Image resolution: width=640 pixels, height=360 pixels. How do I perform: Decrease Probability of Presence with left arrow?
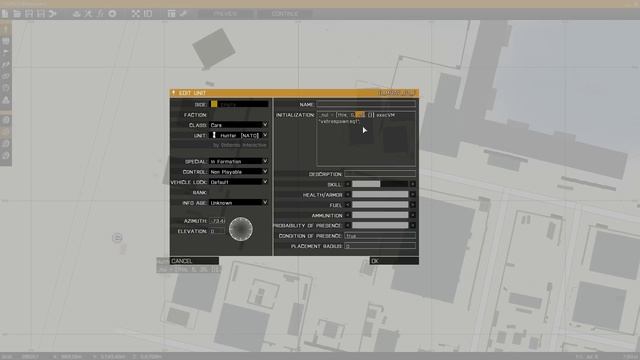tap(348, 225)
